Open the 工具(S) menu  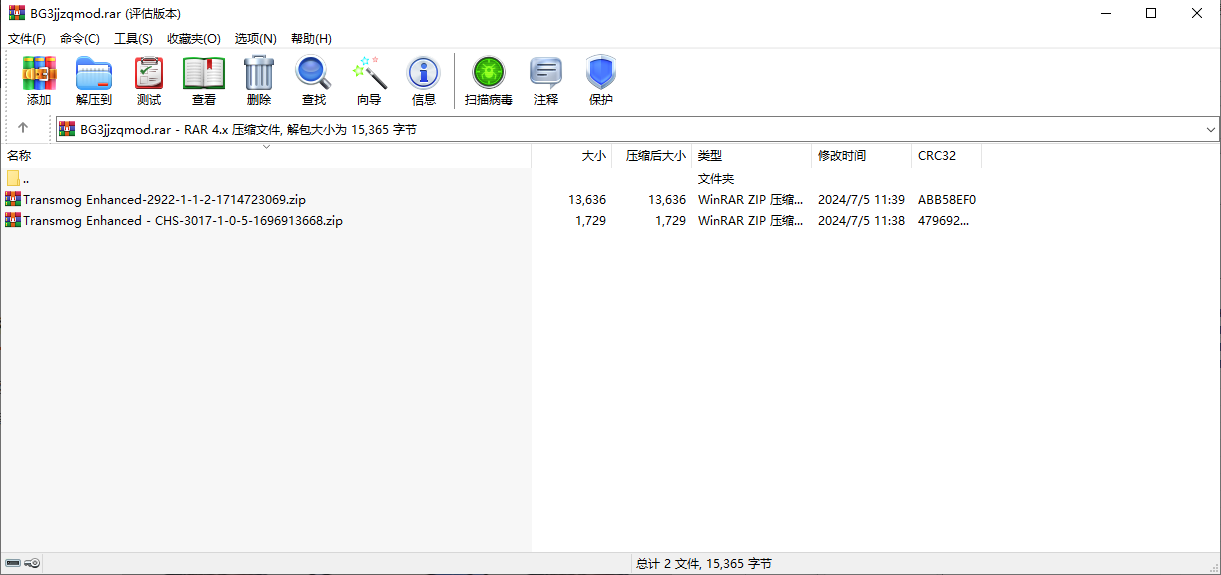[x=133, y=39]
